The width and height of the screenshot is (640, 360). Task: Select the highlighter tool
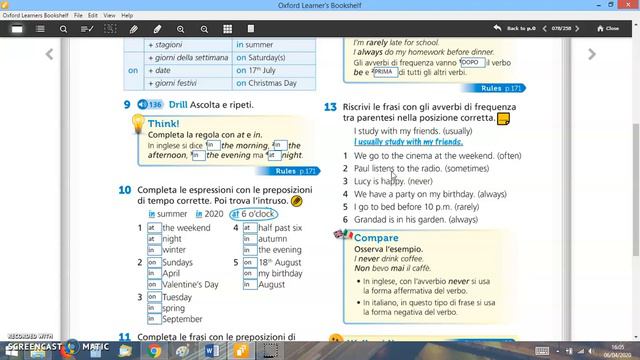point(157,29)
